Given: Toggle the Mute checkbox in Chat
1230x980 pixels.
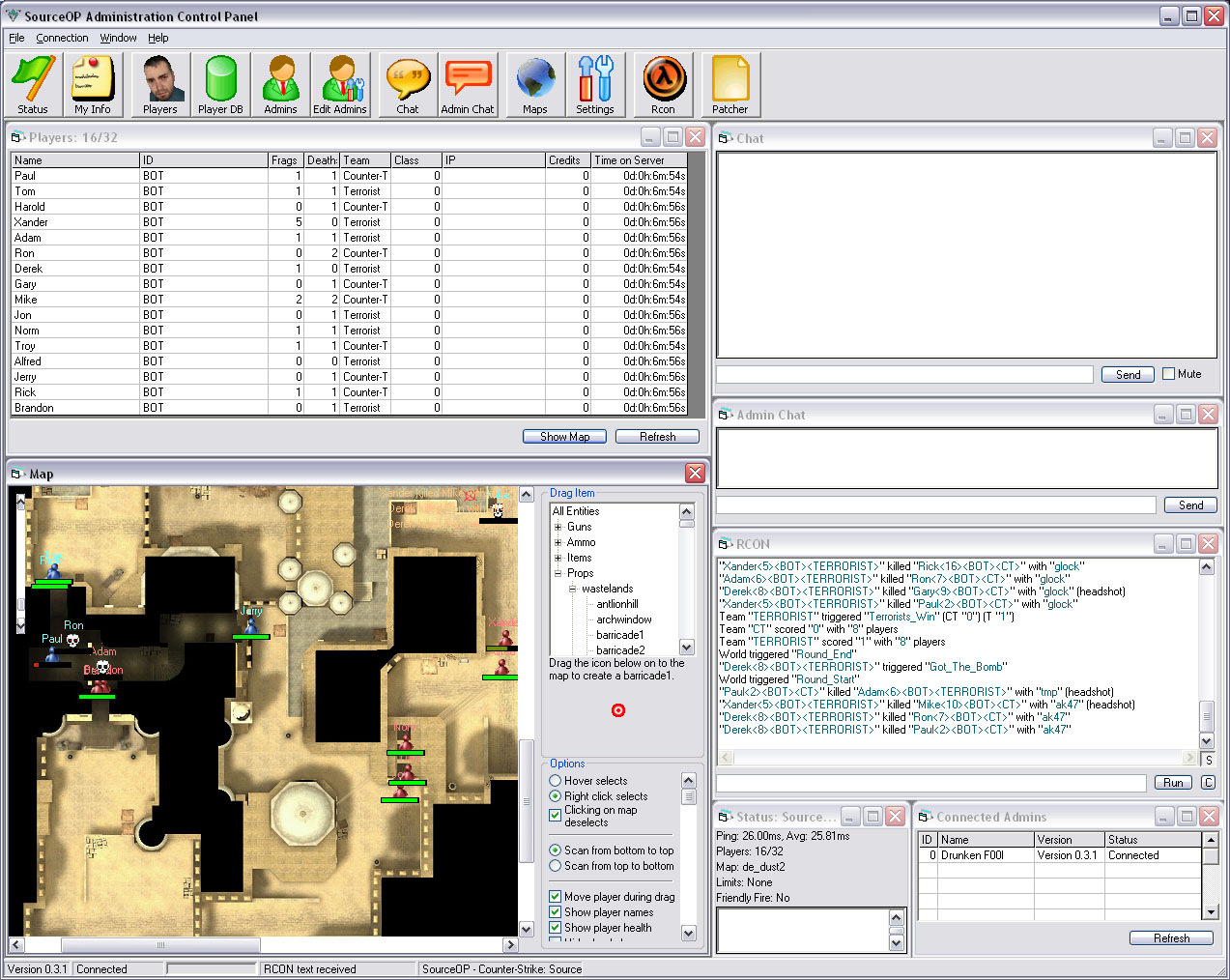Looking at the screenshot, I should coord(1168,374).
